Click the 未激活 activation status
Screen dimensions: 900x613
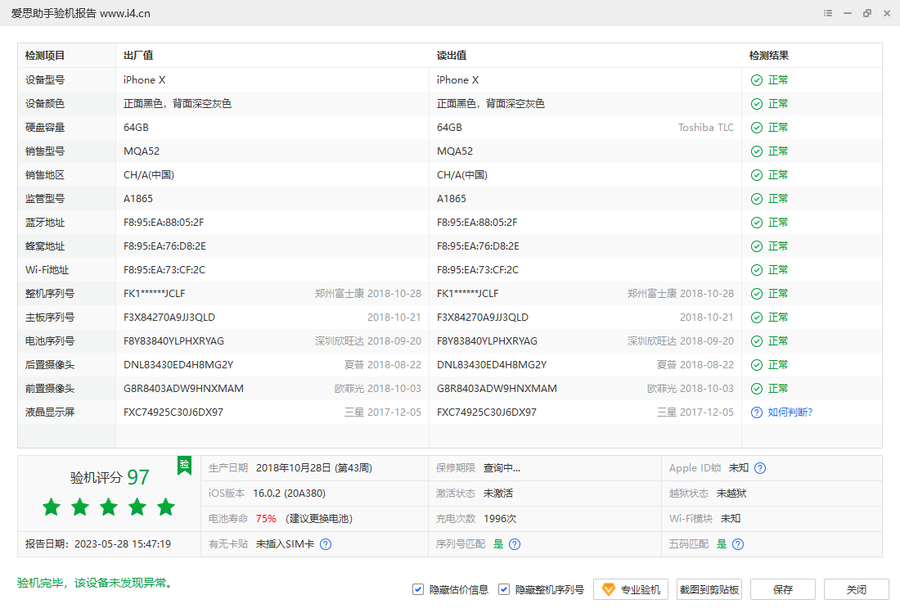[498, 494]
